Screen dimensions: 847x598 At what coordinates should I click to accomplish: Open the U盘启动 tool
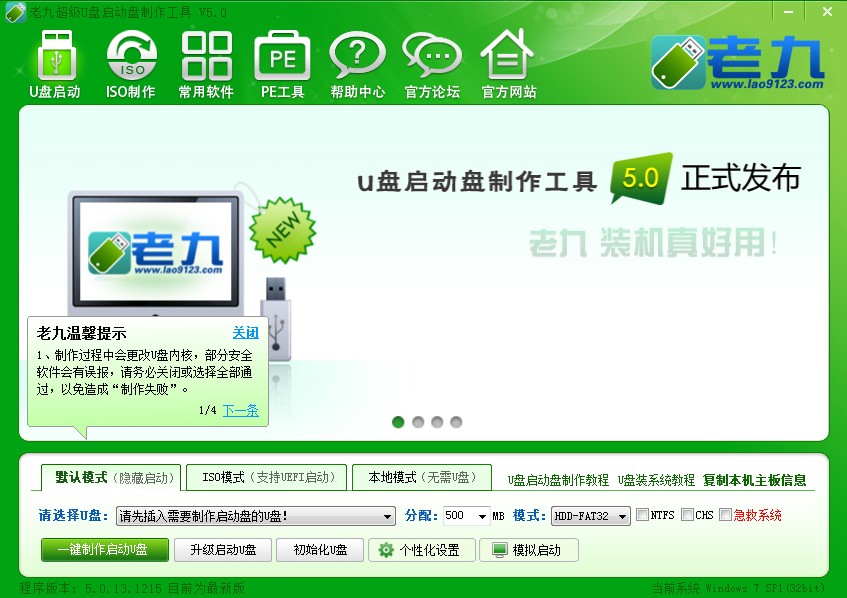[56, 63]
